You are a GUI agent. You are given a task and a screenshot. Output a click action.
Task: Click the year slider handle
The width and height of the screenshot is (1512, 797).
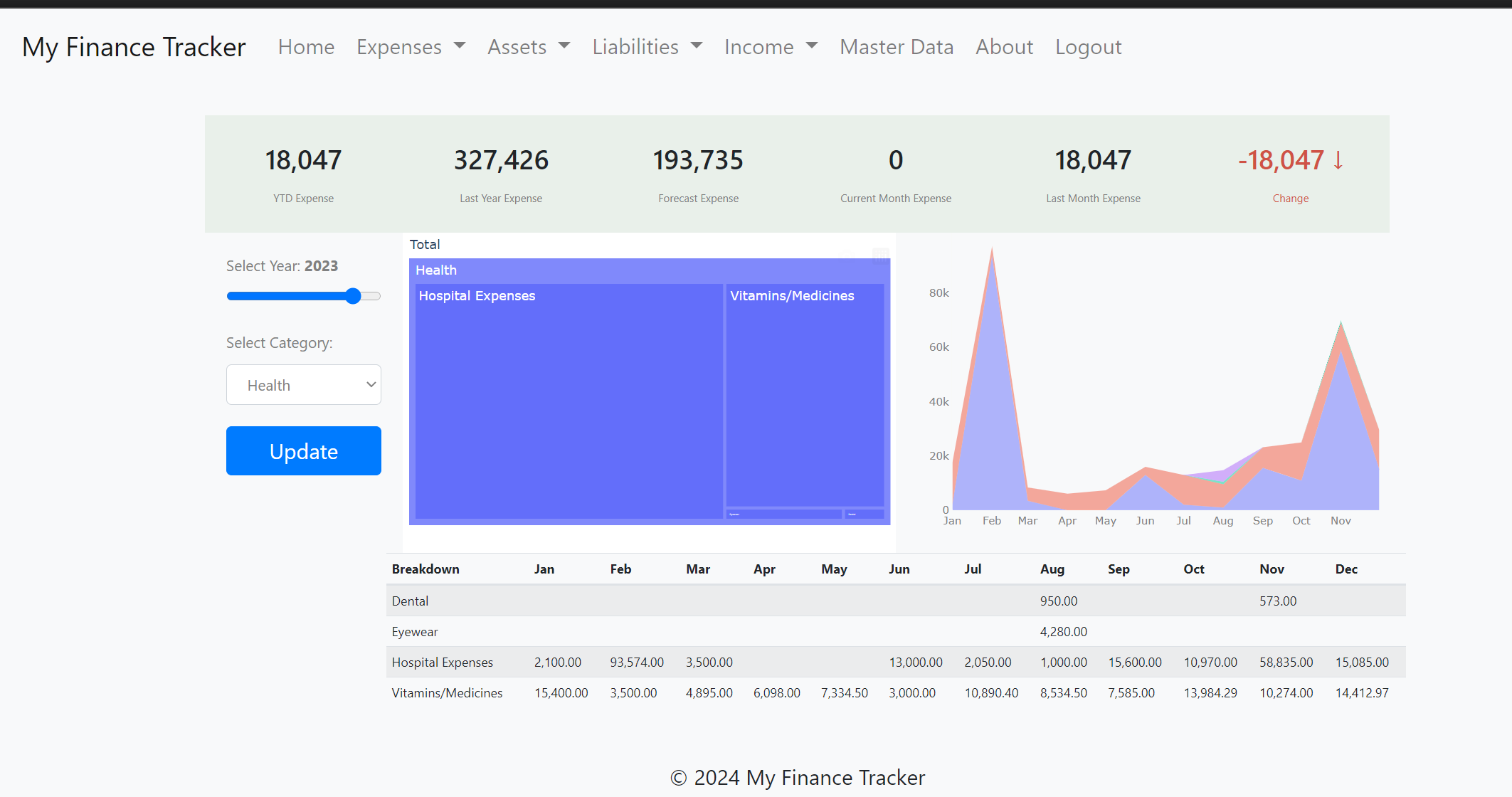click(x=353, y=296)
